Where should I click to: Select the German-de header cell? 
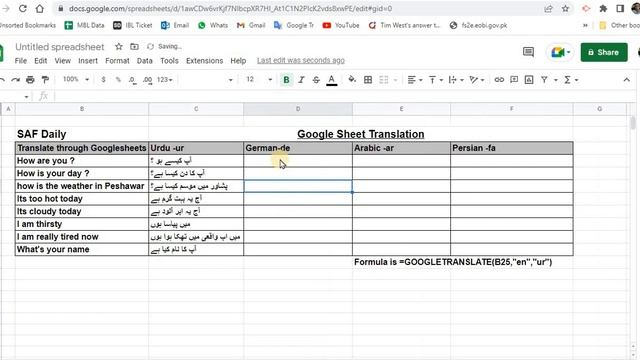[x=298, y=148]
